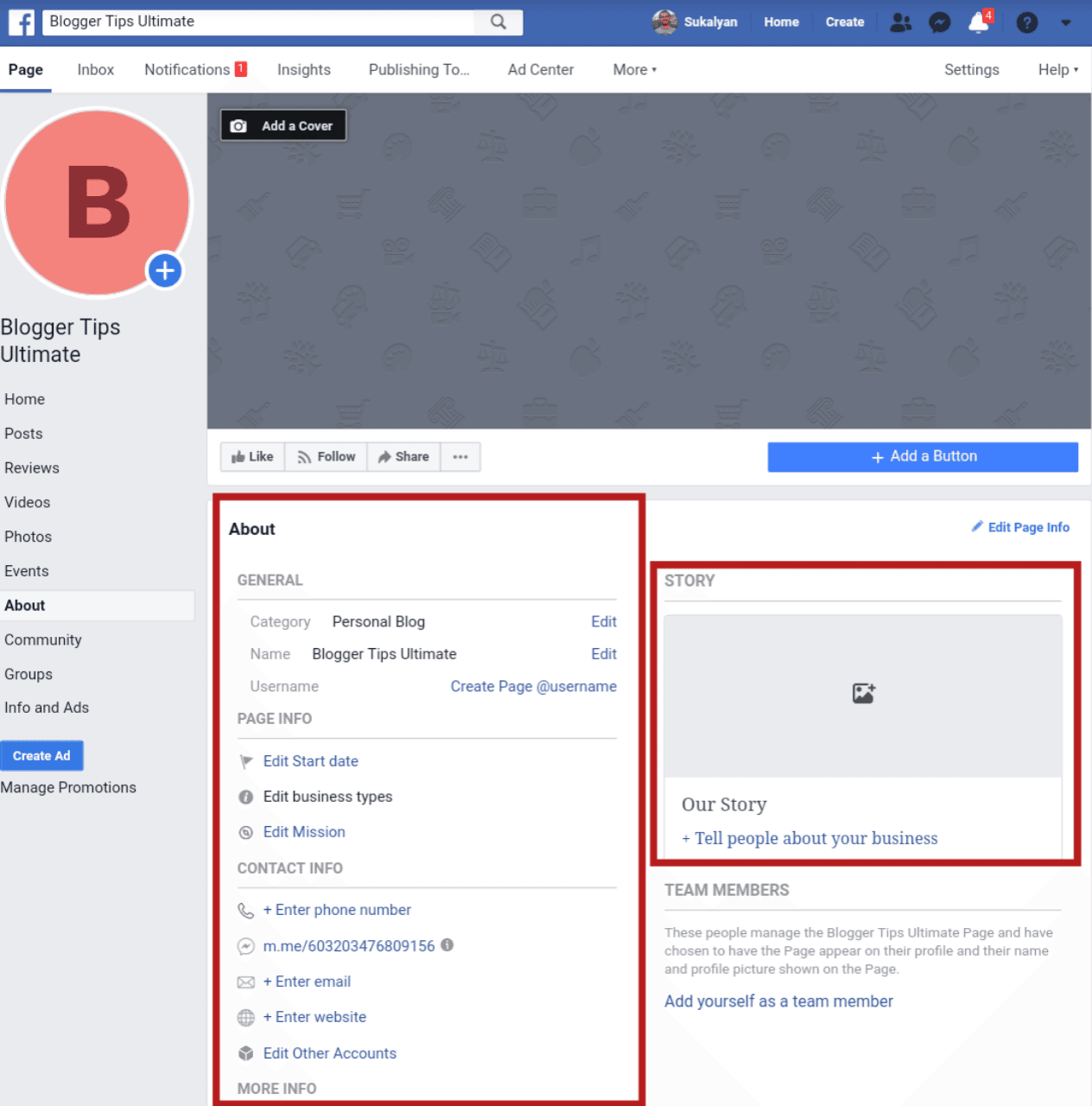
Task: Open Videos in the left sidebar
Action: point(28,502)
